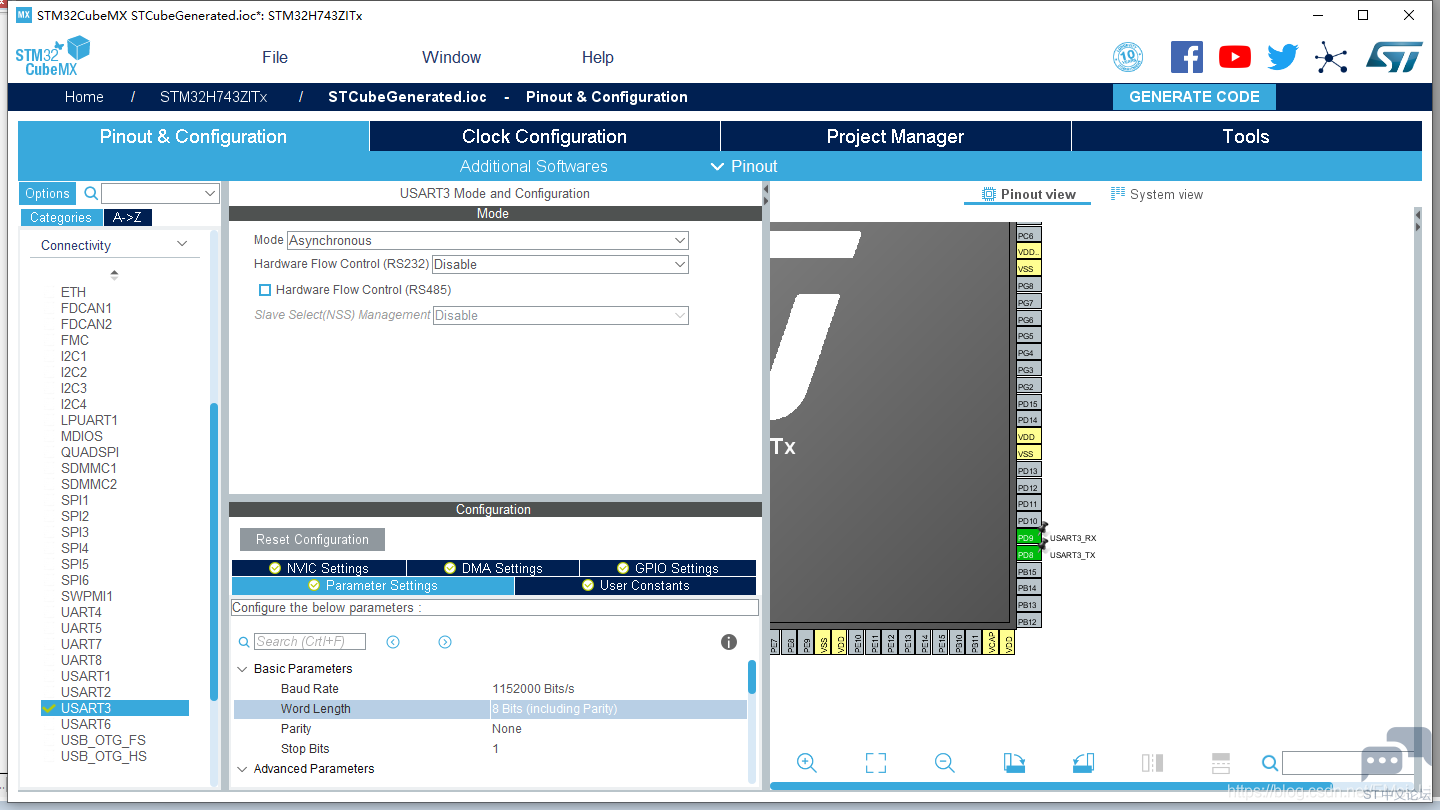Click the parameter list vertical scrollbar
Image resolution: width=1440 pixels, height=810 pixels.
pyautogui.click(x=752, y=676)
